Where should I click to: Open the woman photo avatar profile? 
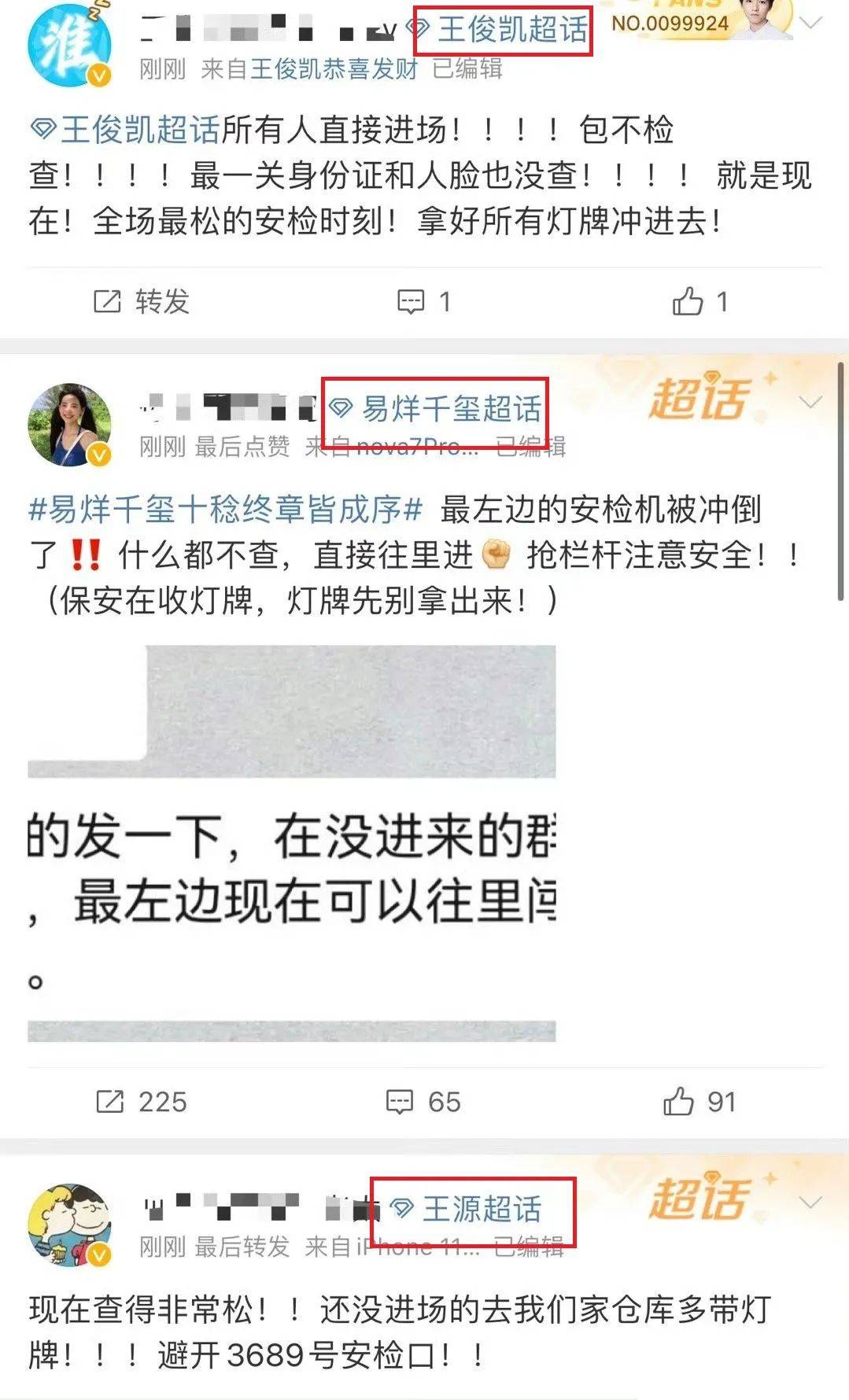tap(69, 425)
